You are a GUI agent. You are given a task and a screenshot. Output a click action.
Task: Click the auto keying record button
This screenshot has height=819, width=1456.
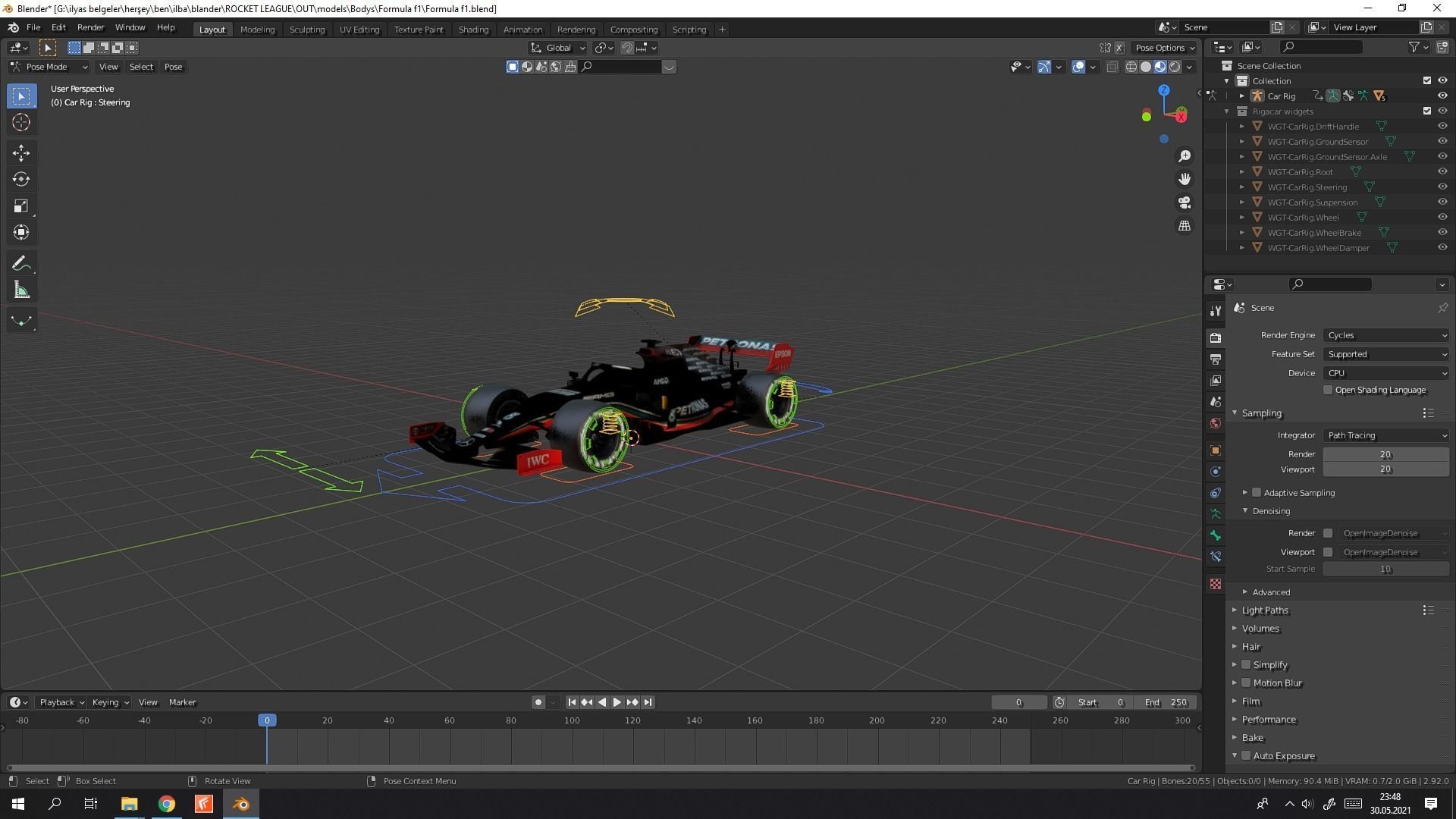(x=538, y=702)
